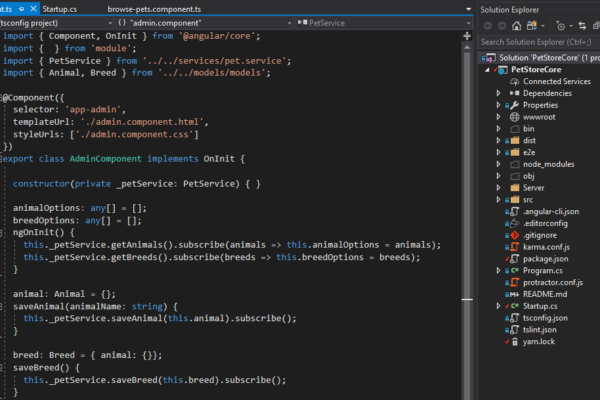600x400 pixels.
Task: Click the solutions and folders view switch icon
Action: pos(532,26)
